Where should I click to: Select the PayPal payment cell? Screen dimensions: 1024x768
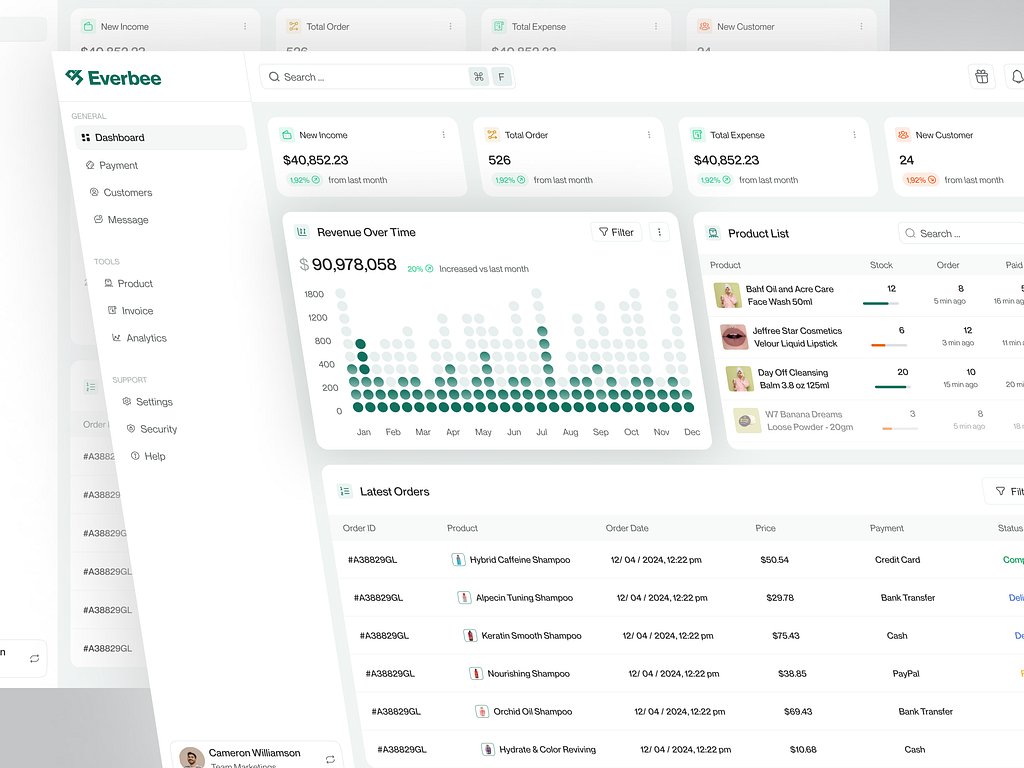click(x=906, y=673)
